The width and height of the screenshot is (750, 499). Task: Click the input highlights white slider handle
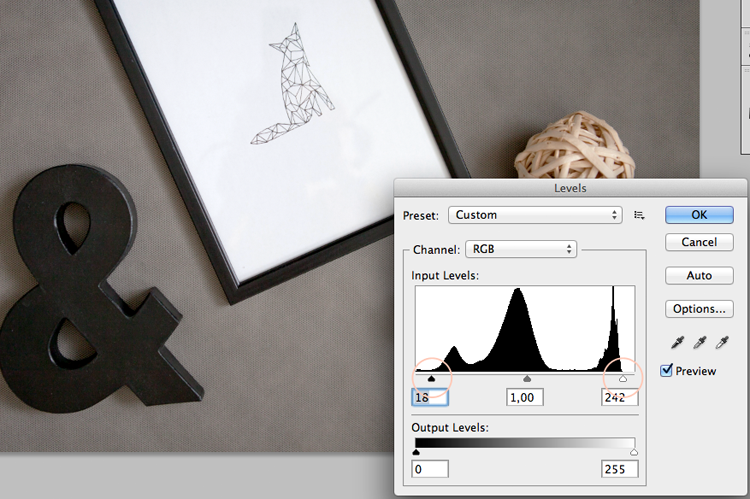pyautogui.click(x=623, y=378)
